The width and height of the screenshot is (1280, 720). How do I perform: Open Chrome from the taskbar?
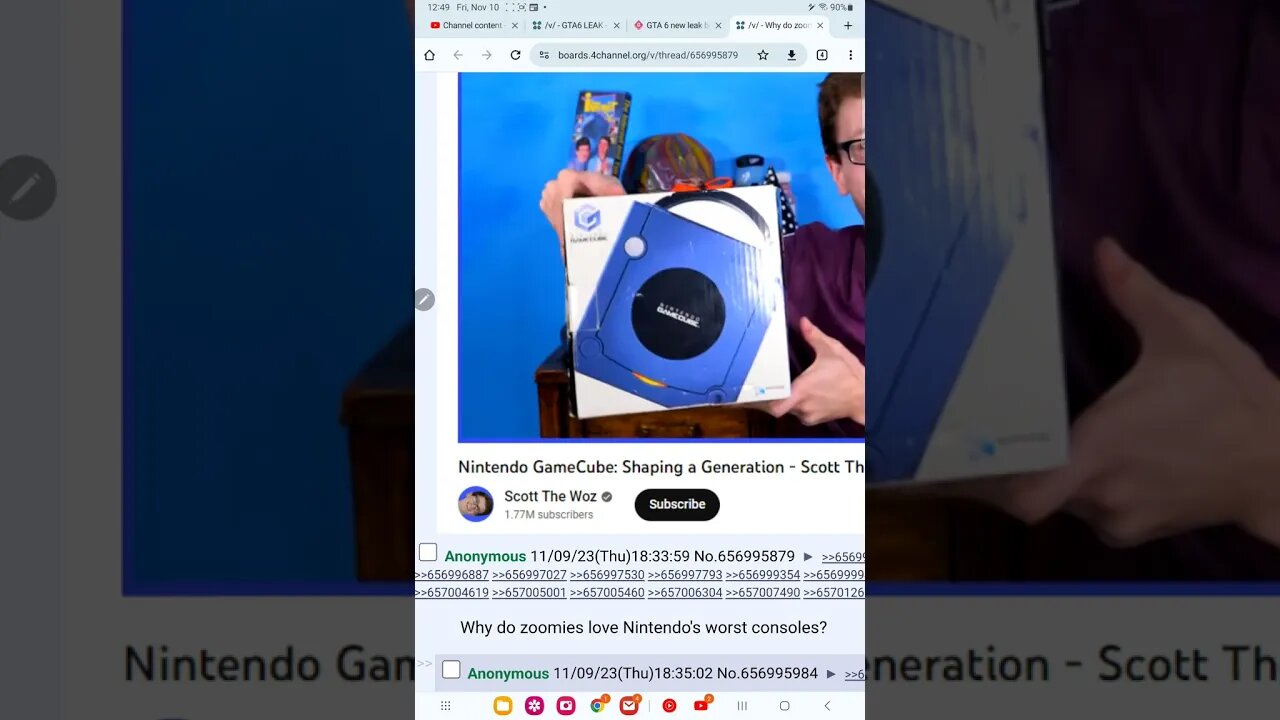tap(598, 706)
